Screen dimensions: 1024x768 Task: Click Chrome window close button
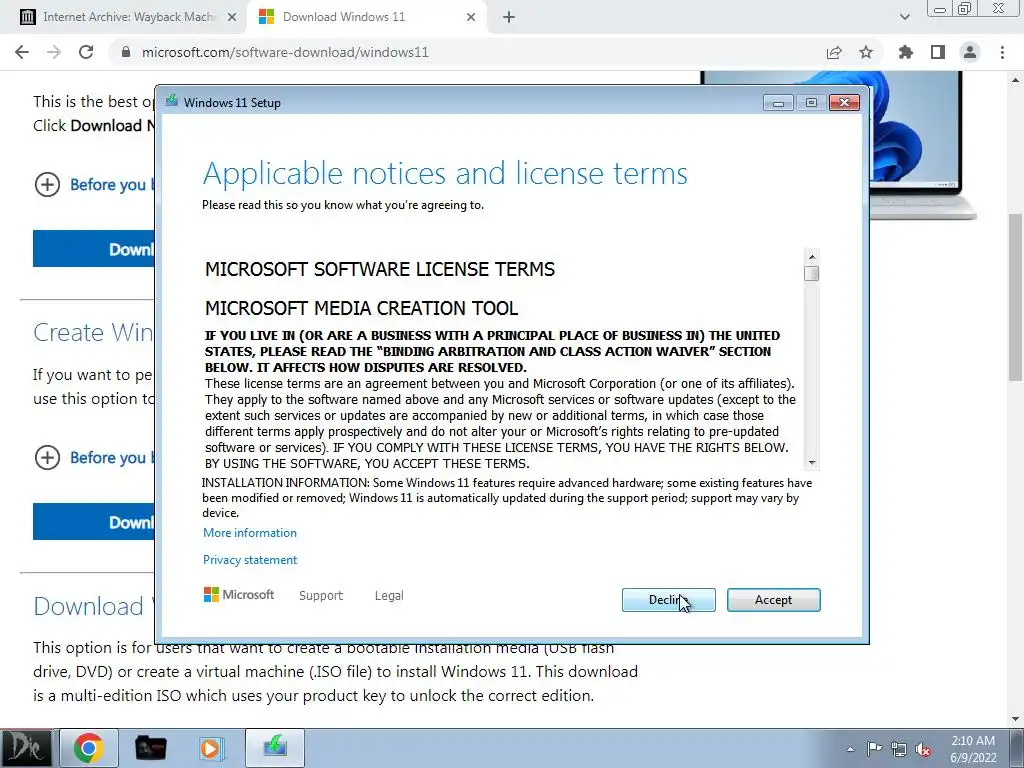click(x=999, y=8)
